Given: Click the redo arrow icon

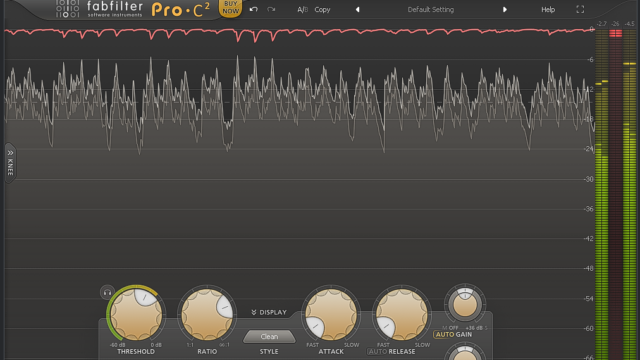Looking at the screenshot, I should 271,9.
